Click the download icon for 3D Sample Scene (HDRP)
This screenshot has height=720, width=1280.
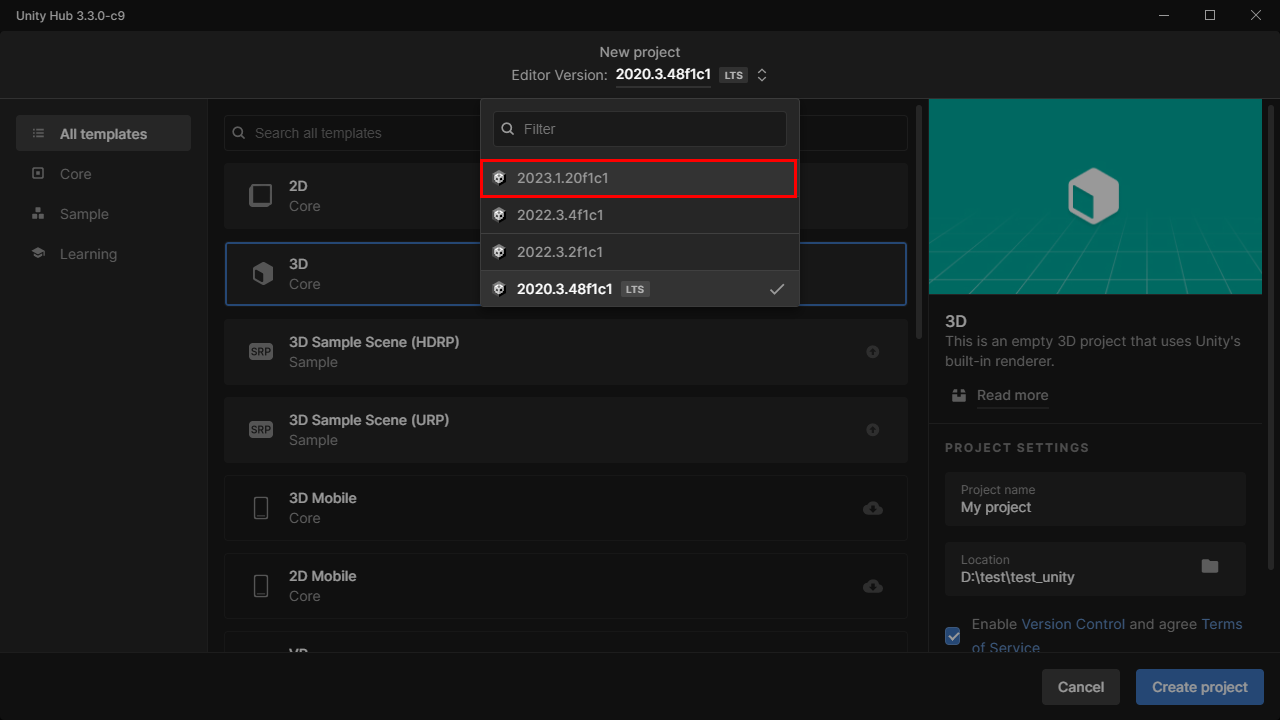(872, 351)
